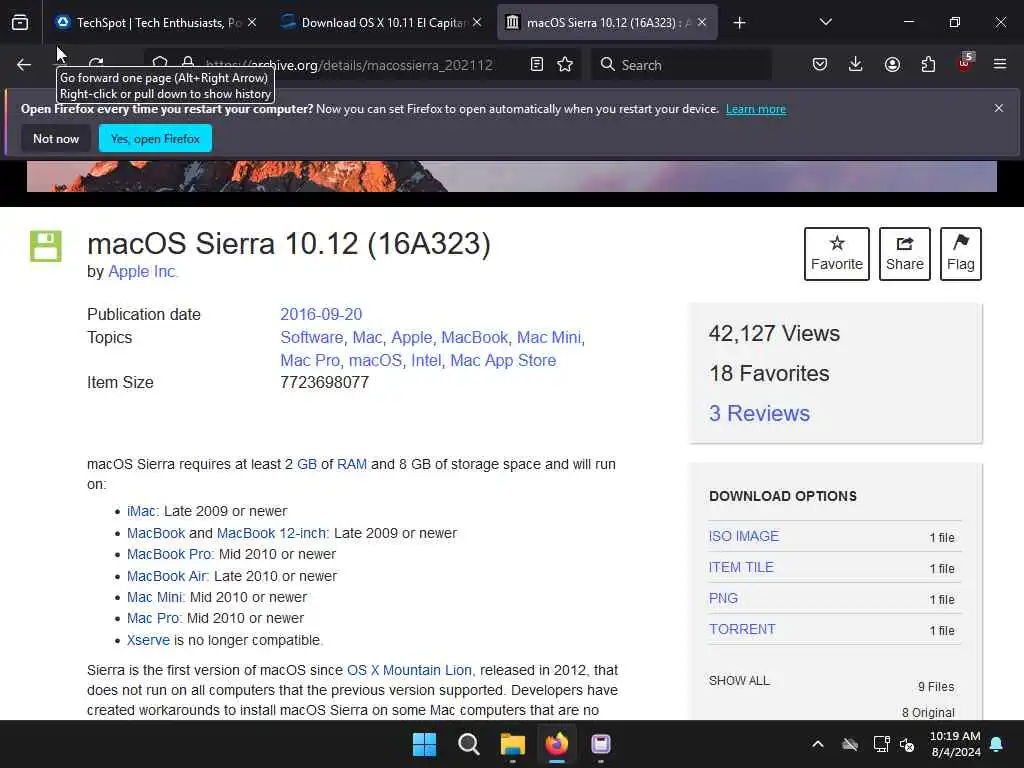Open Pocket save icon
Viewport: 1024px width, 768px height.
820,64
